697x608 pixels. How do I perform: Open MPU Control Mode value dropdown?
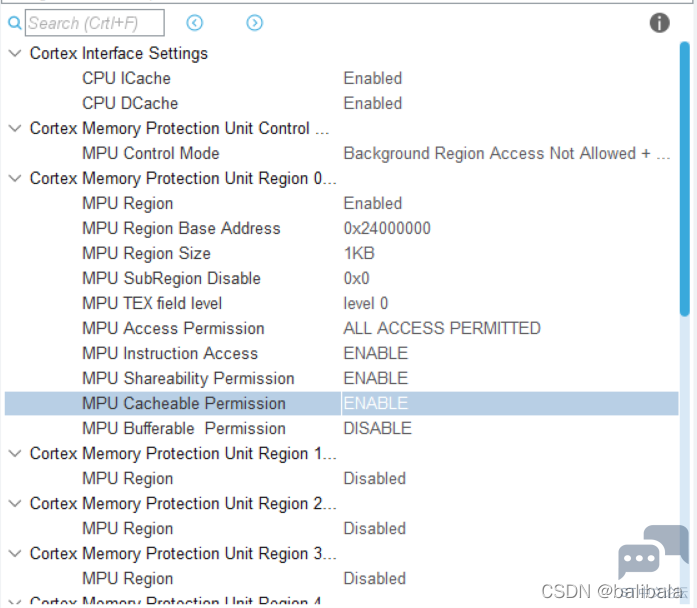click(507, 153)
